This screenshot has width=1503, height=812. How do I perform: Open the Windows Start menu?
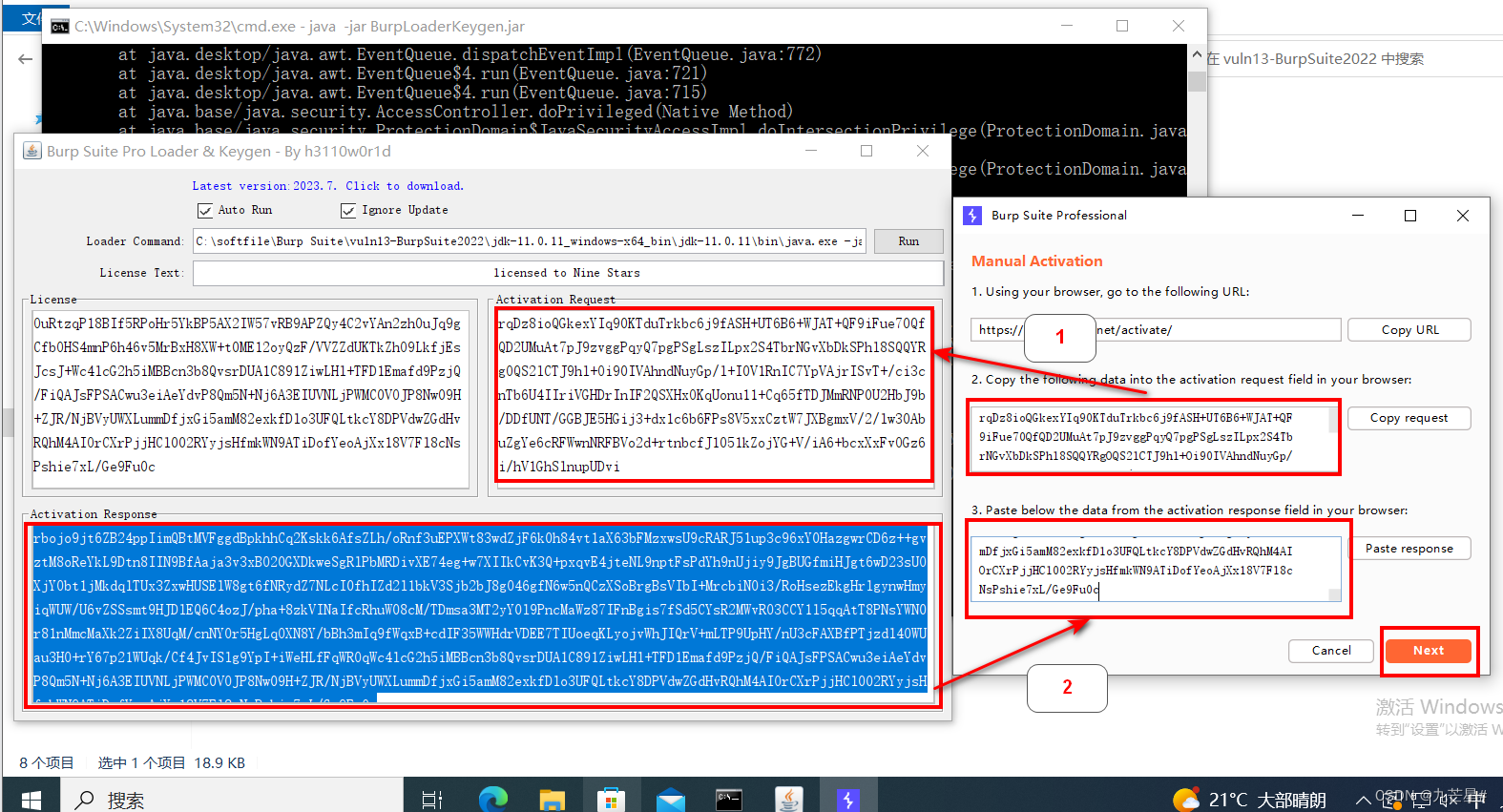[x=31, y=800]
